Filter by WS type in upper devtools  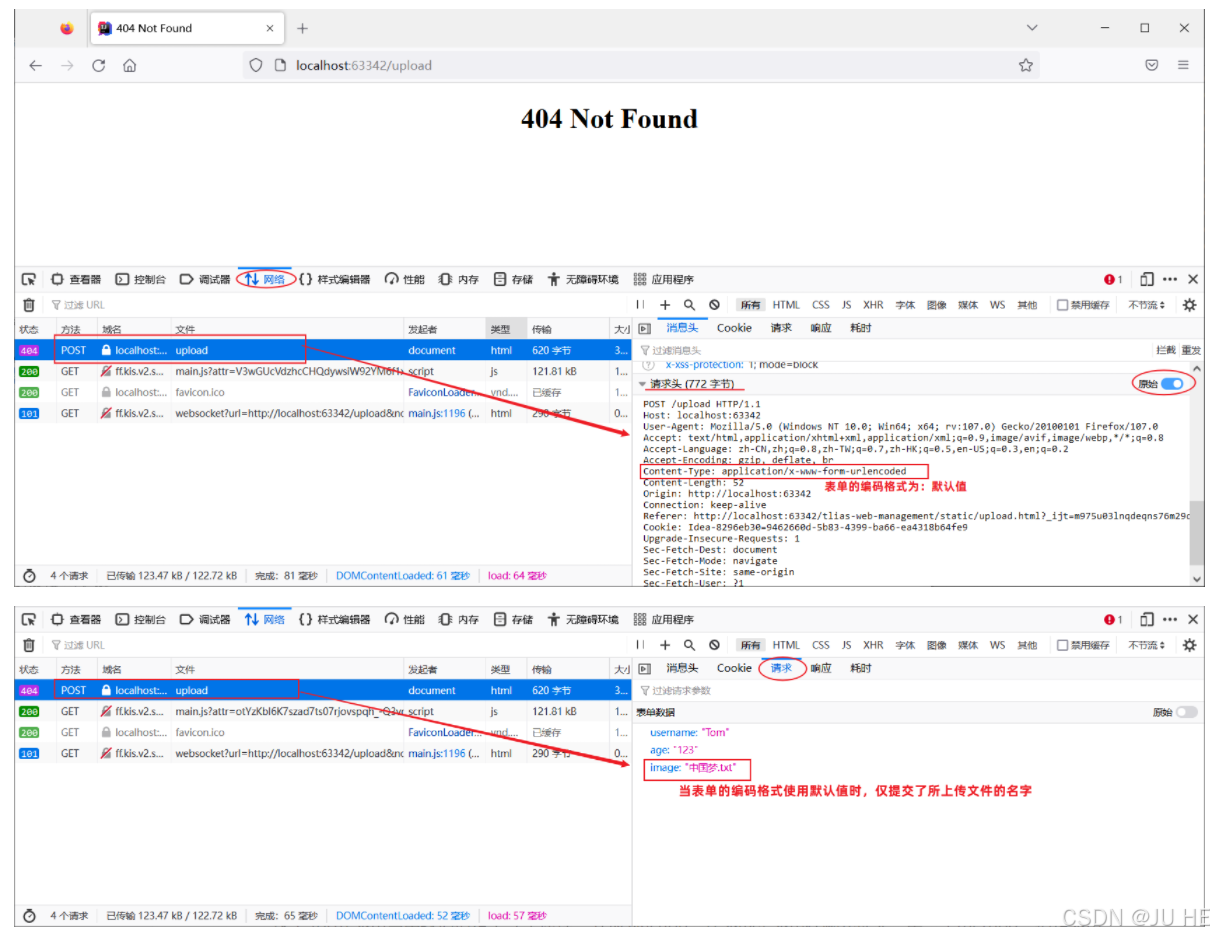click(x=998, y=305)
